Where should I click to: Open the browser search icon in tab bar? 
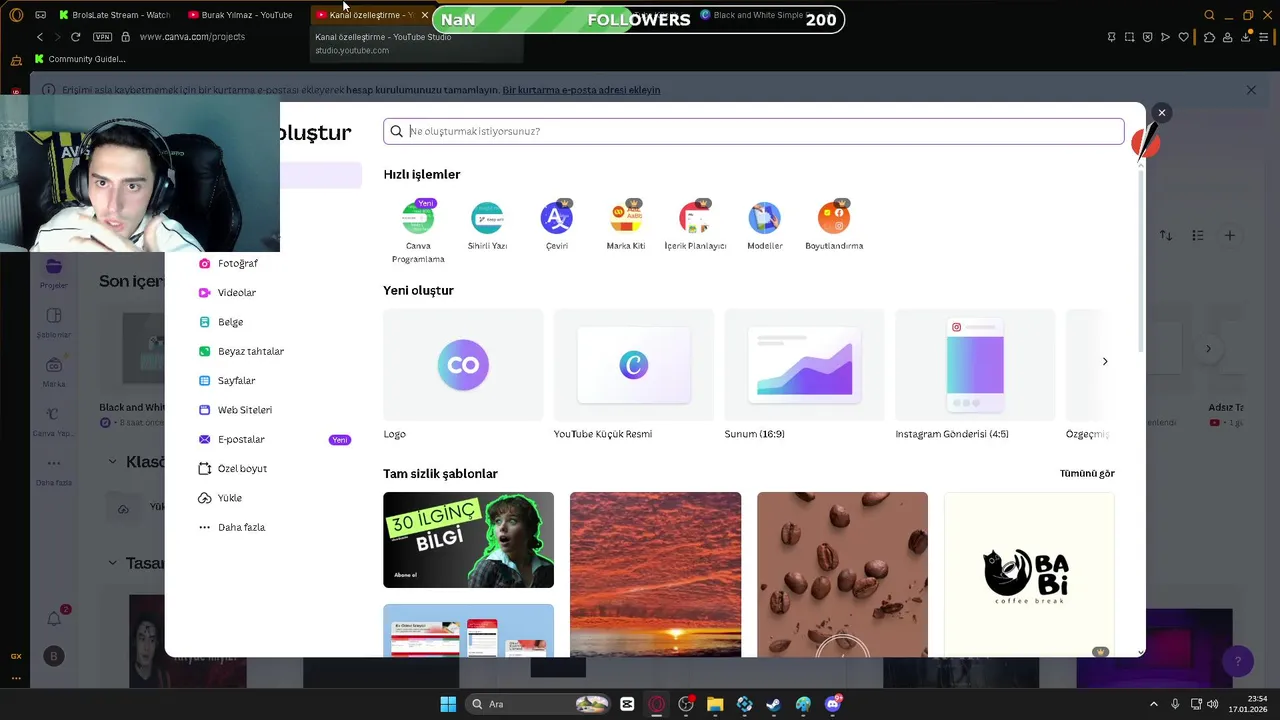pyautogui.click(x=1209, y=15)
